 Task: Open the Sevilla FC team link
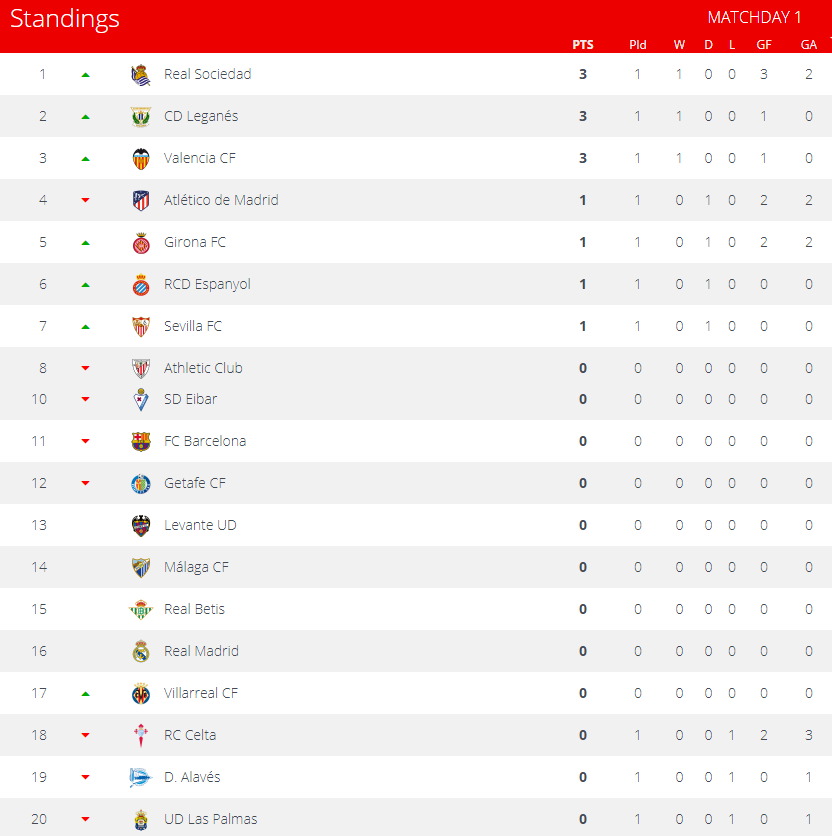click(193, 326)
